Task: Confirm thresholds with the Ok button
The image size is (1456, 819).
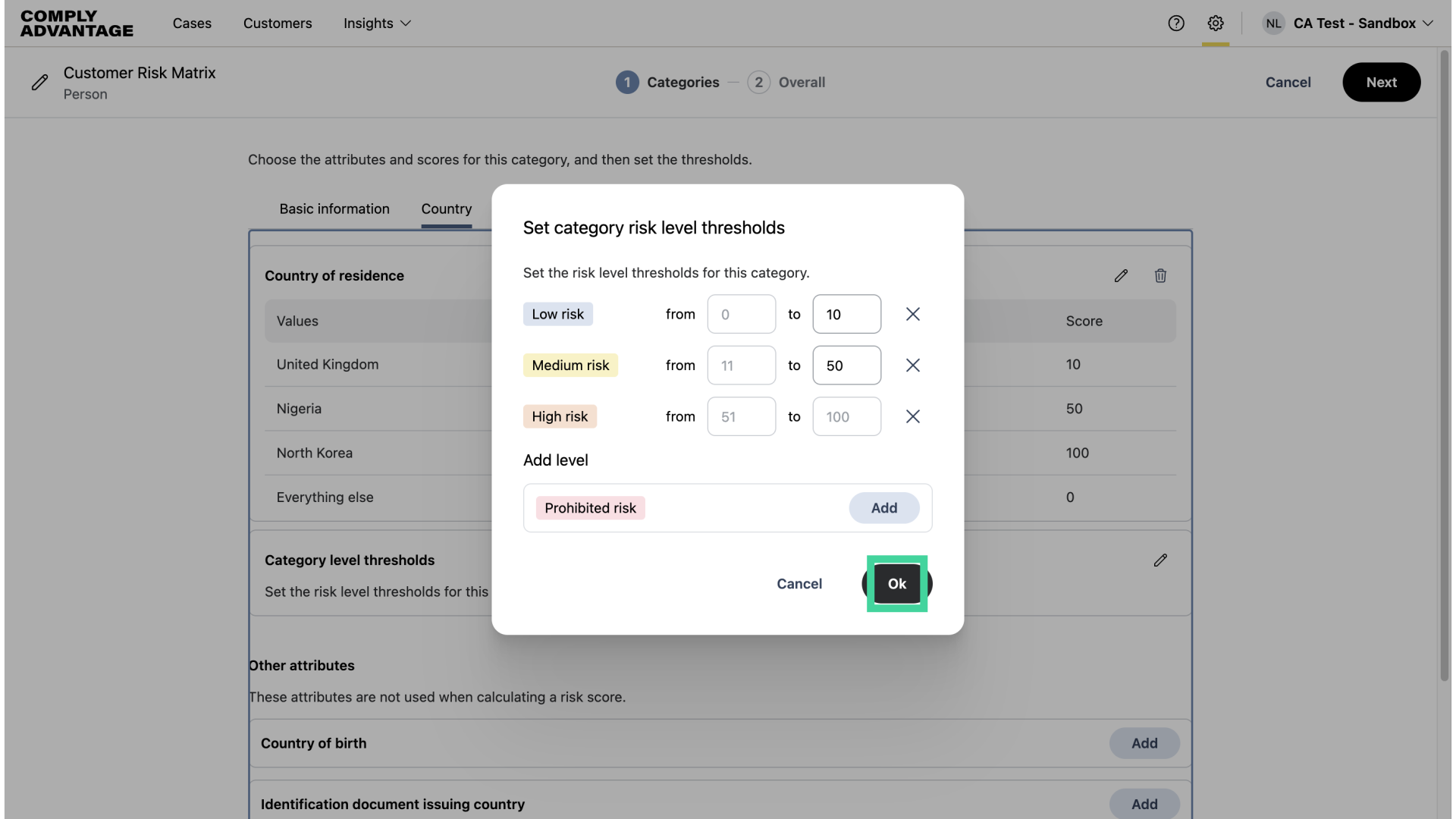Action: pos(896,584)
